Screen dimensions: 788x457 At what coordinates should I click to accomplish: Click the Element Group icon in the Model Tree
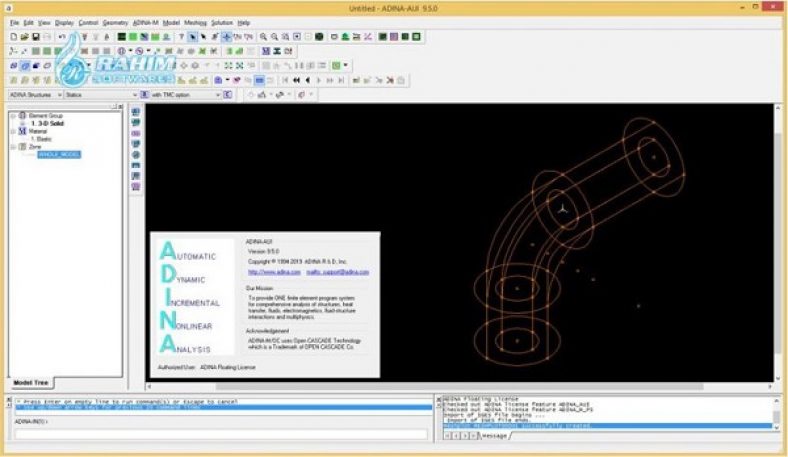coord(22,116)
